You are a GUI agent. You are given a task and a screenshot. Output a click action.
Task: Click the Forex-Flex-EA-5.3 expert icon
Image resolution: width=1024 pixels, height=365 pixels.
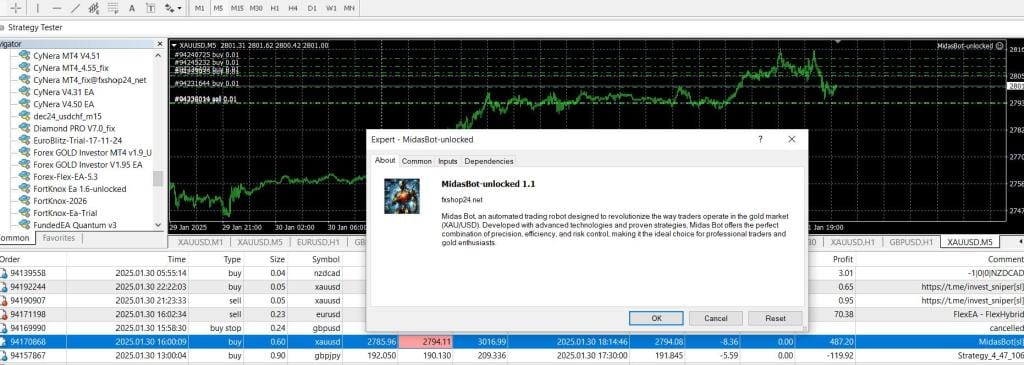(x=25, y=176)
